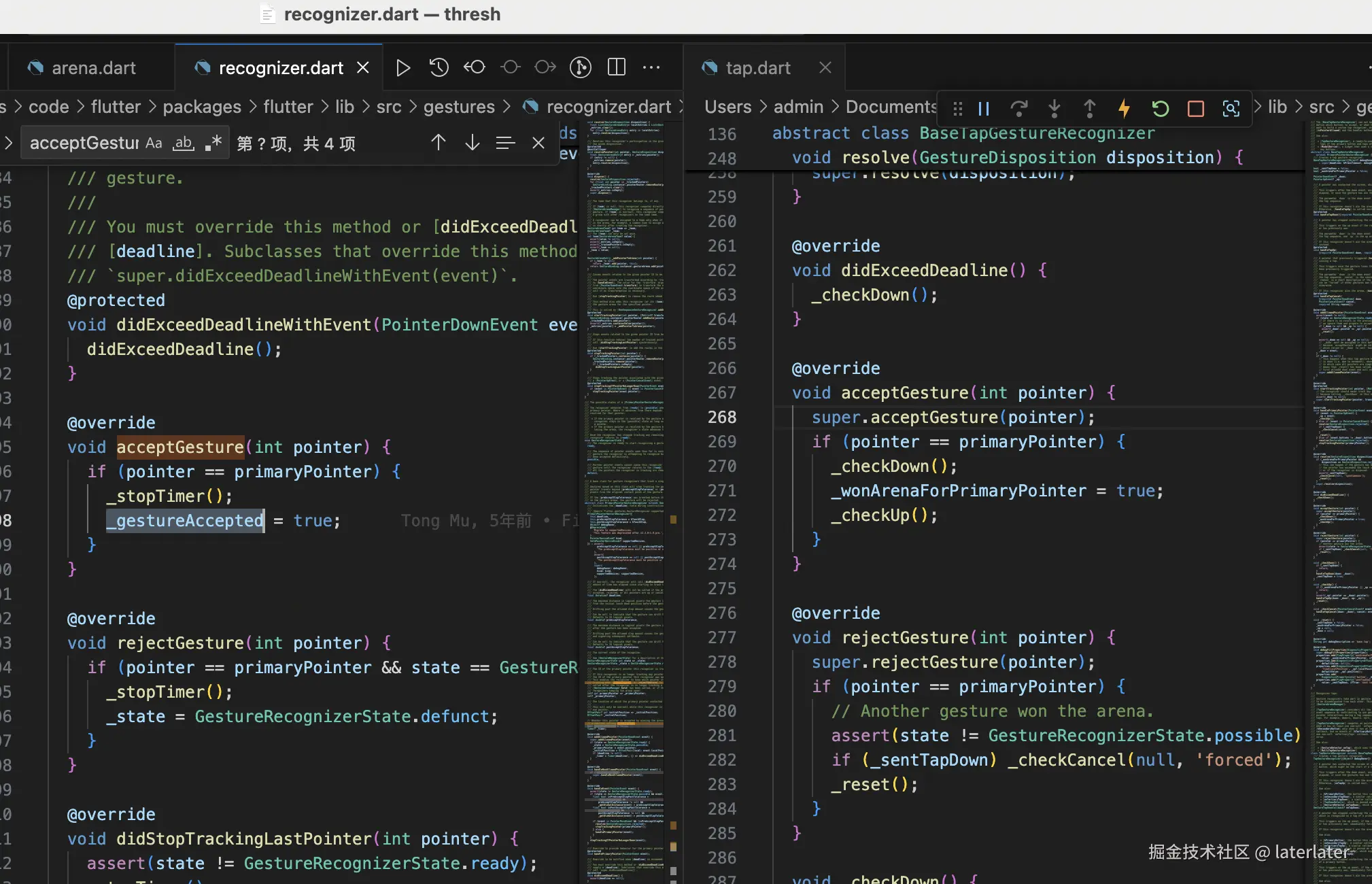
Task: Click the debug step over icon
Action: (1018, 108)
